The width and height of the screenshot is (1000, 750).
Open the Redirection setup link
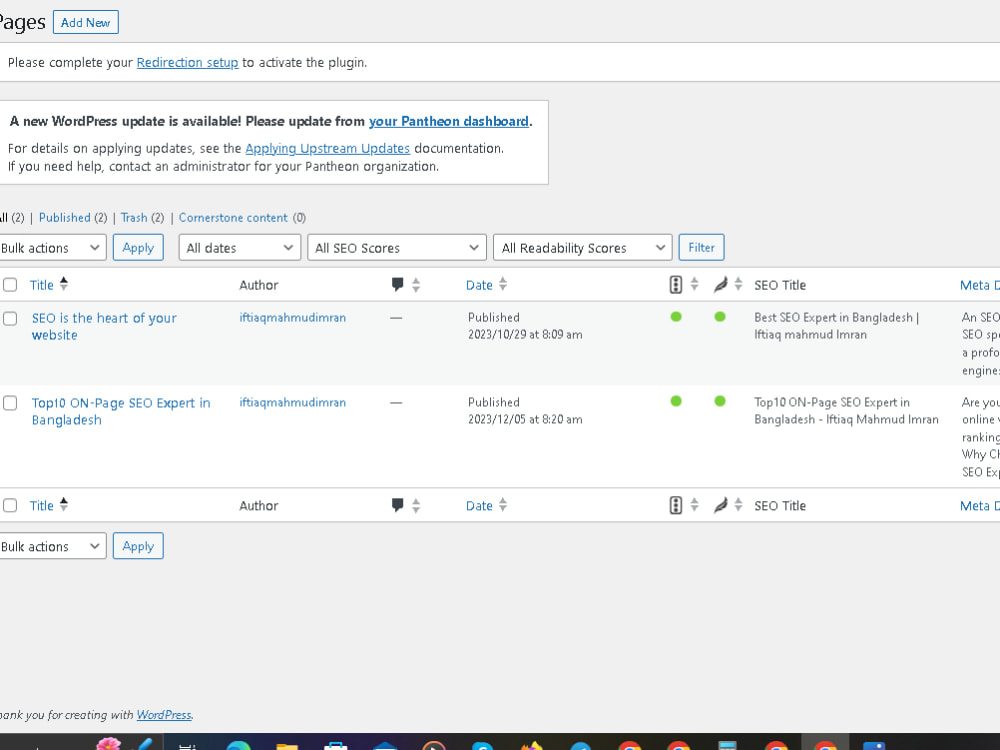(188, 62)
